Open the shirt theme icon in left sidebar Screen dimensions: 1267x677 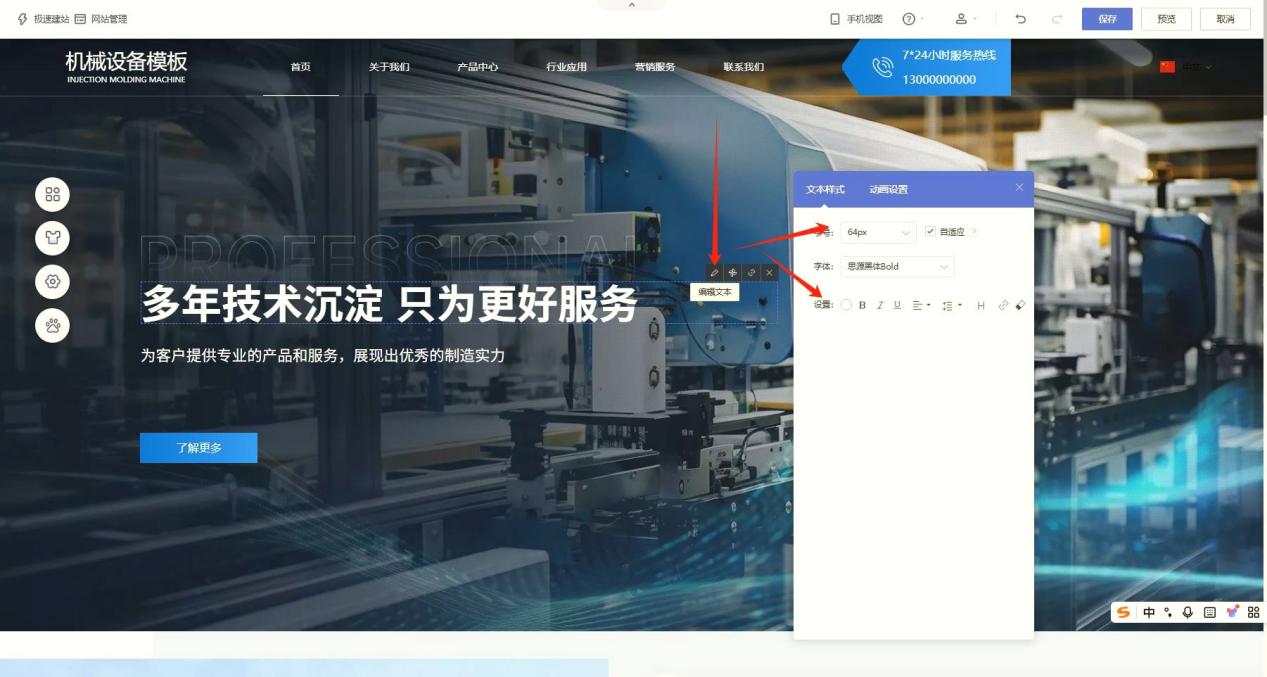[x=53, y=238]
